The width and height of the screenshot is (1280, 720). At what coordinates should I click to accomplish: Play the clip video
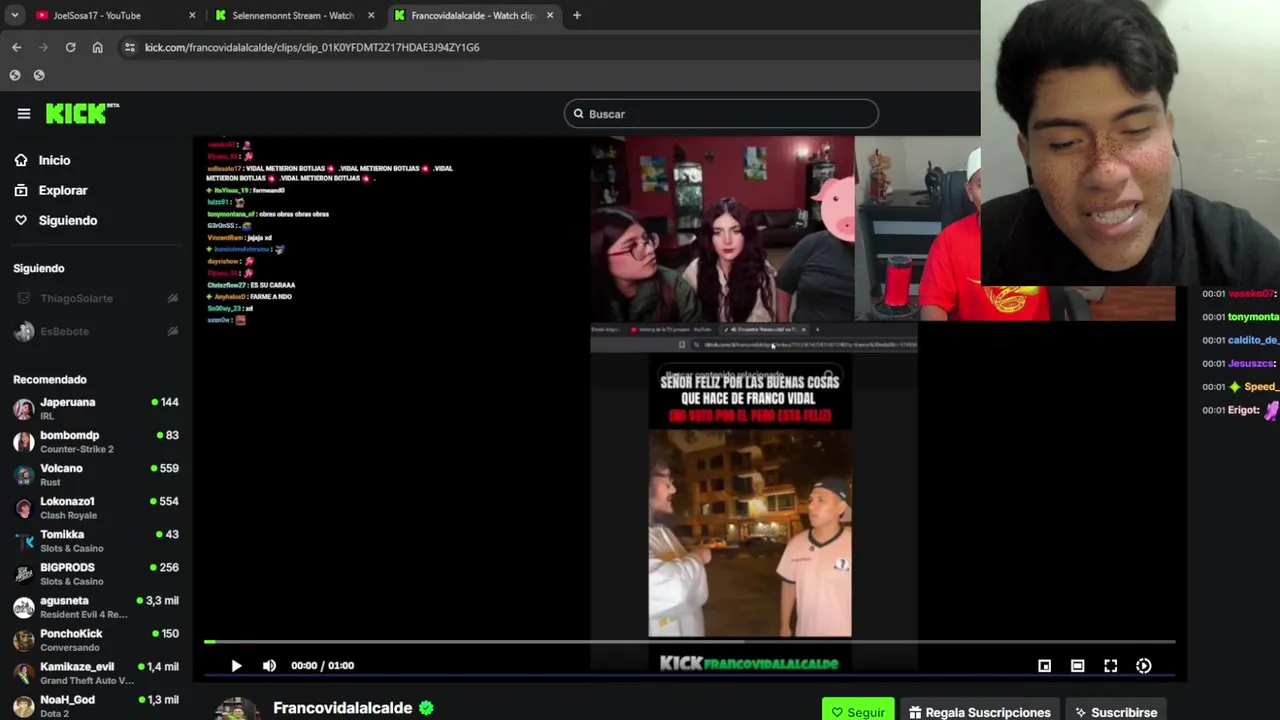point(236,665)
